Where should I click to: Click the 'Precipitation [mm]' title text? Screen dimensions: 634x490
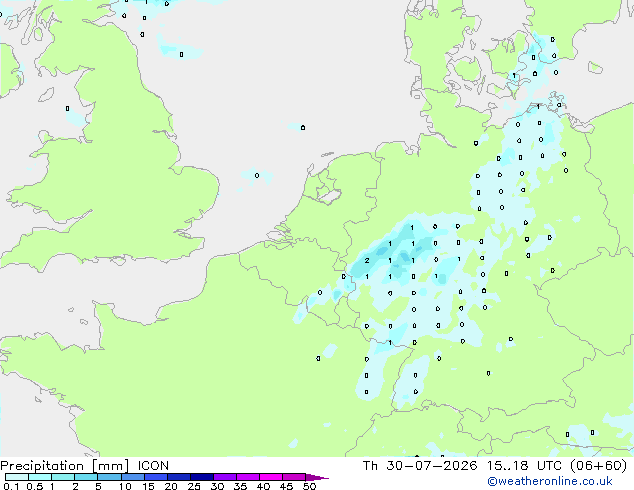click(65, 466)
